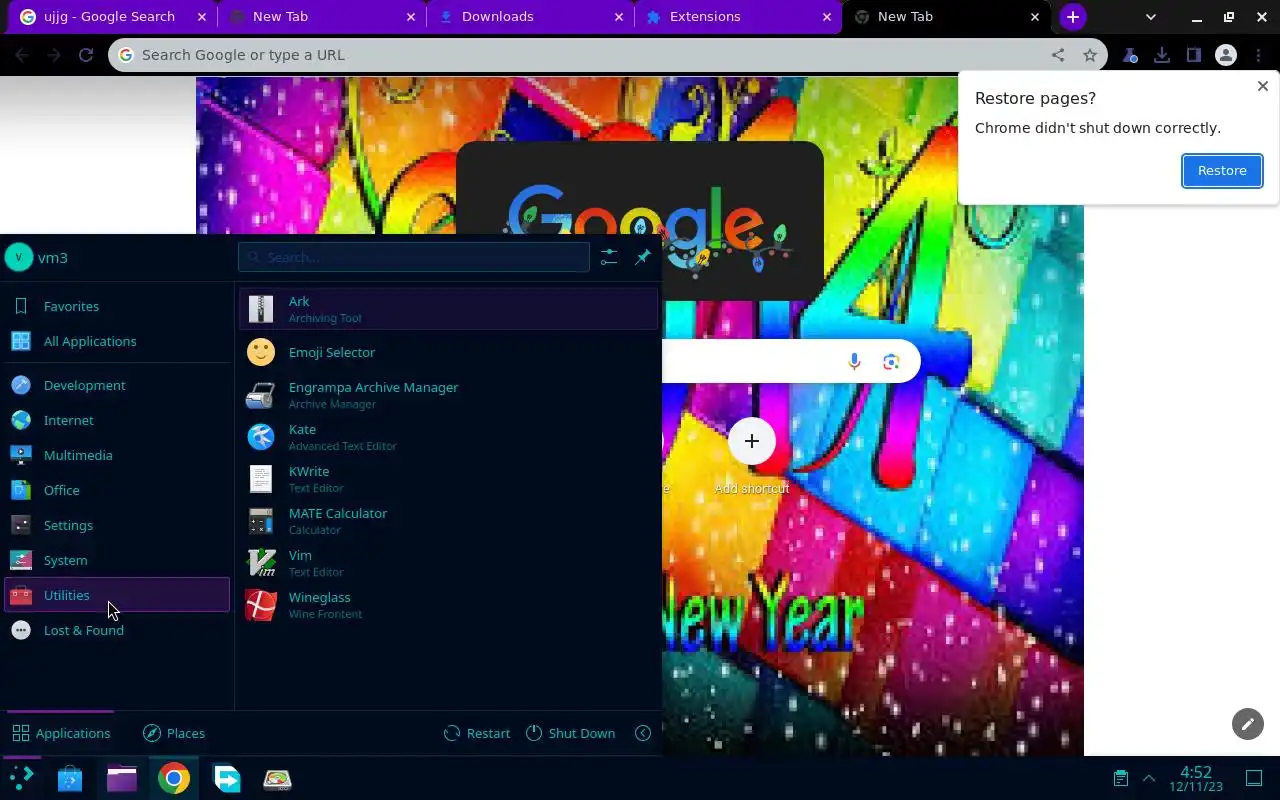Click Chrome icon in taskbar
Viewport: 1280px width, 800px height.
point(174,778)
